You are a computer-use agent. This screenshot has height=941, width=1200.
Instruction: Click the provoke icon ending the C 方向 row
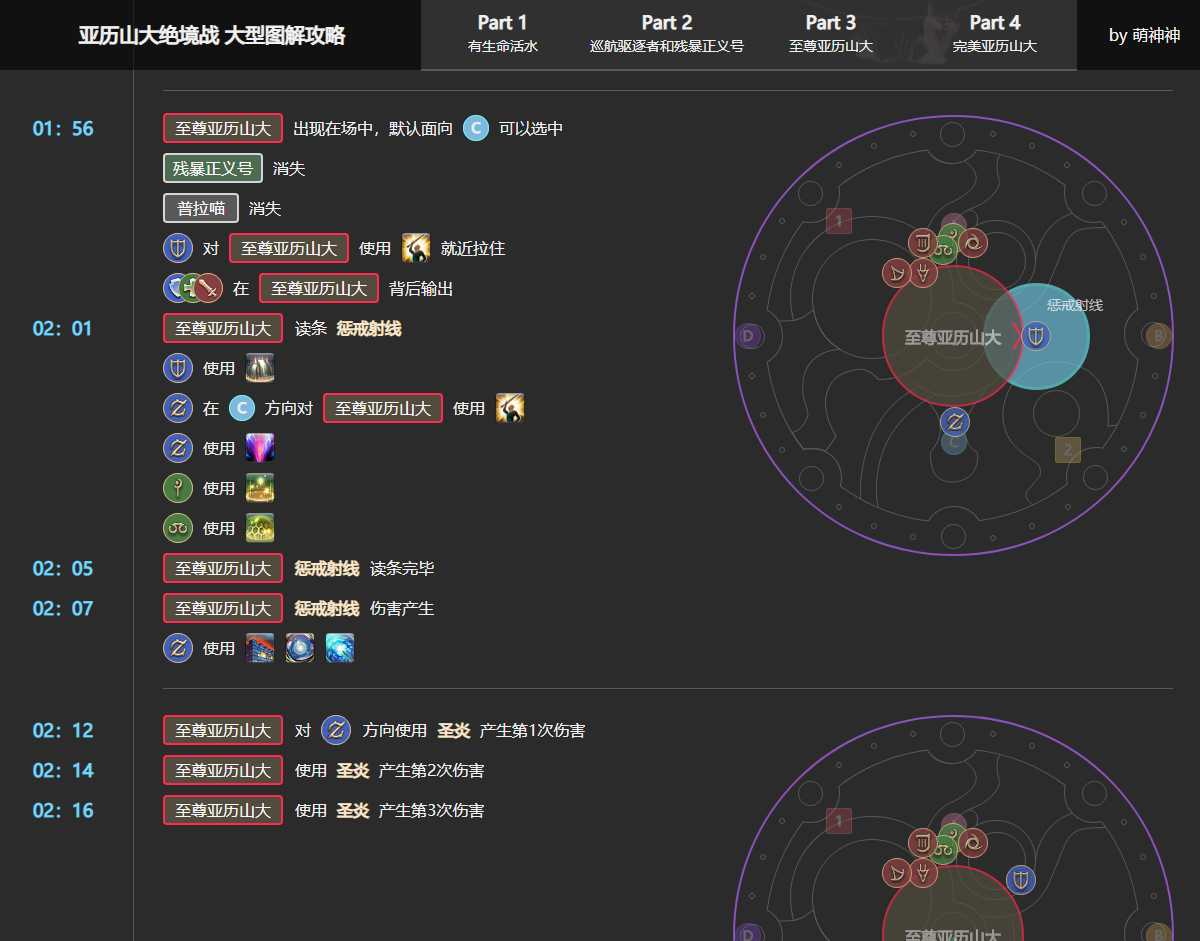510,408
